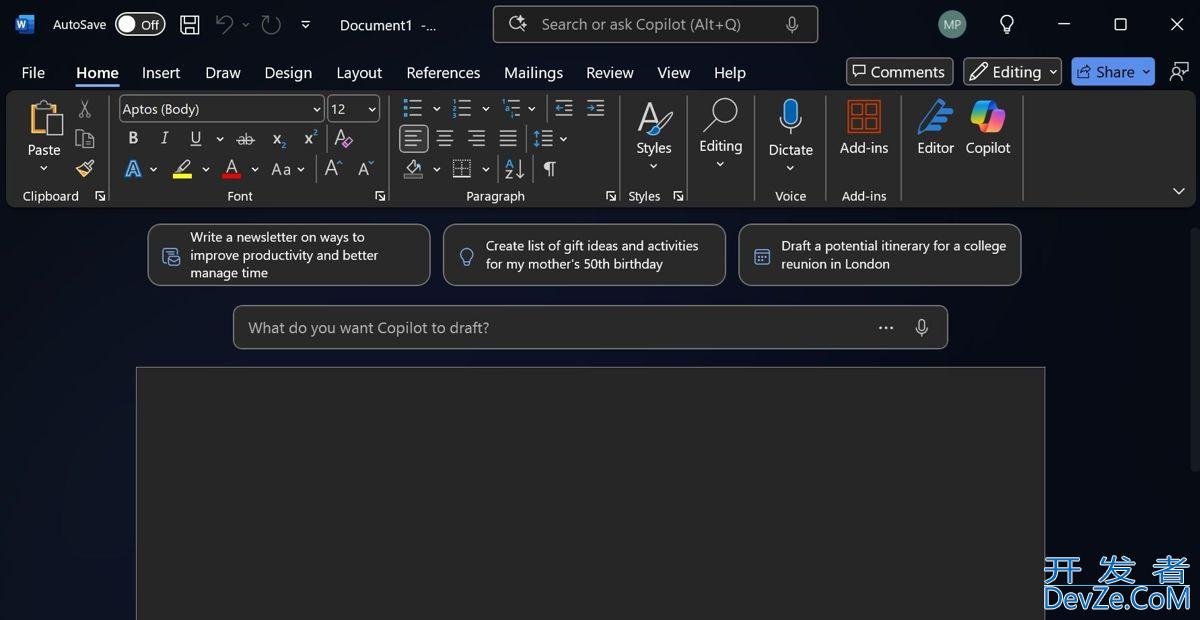
Task: Click the Paste clipboard icon
Action: [x=44, y=119]
